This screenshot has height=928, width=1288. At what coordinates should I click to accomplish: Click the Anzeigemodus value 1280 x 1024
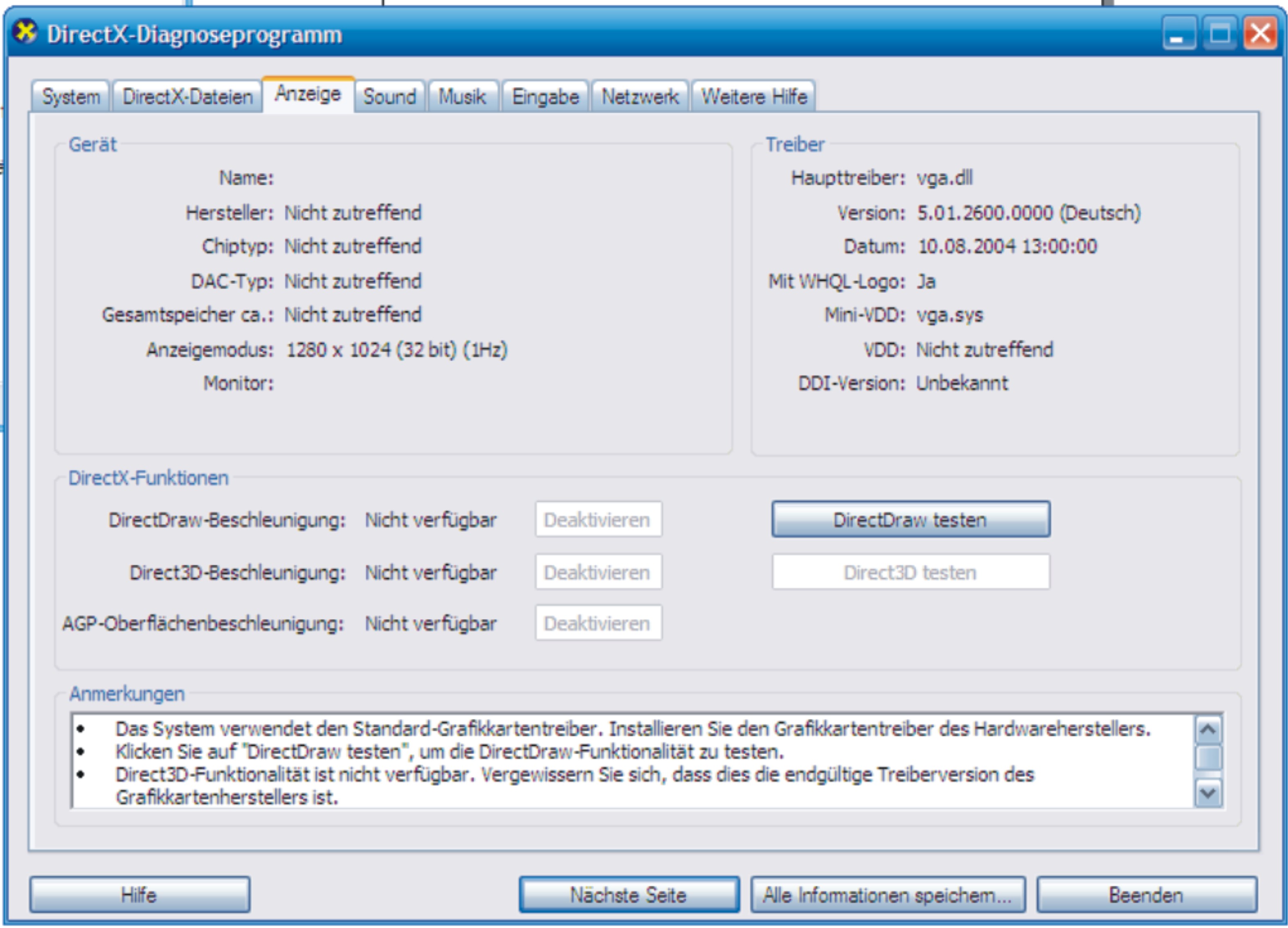click(396, 350)
